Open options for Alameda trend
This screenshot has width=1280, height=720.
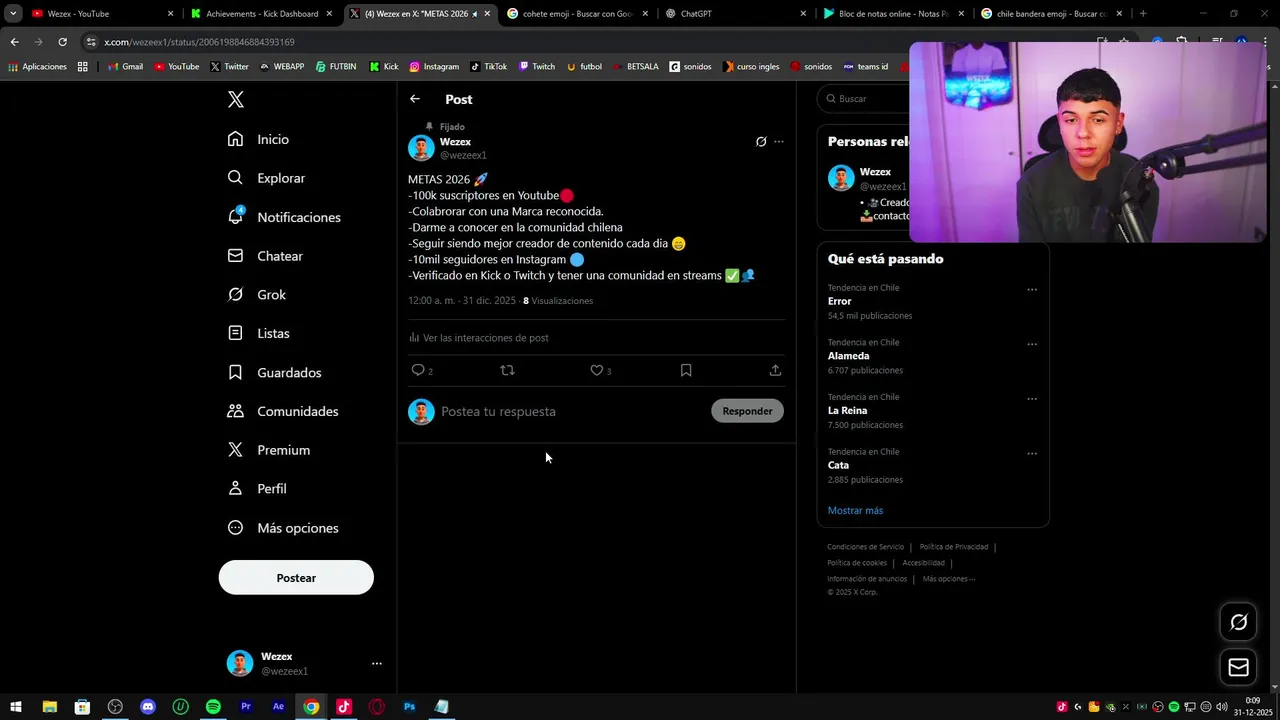1032,344
